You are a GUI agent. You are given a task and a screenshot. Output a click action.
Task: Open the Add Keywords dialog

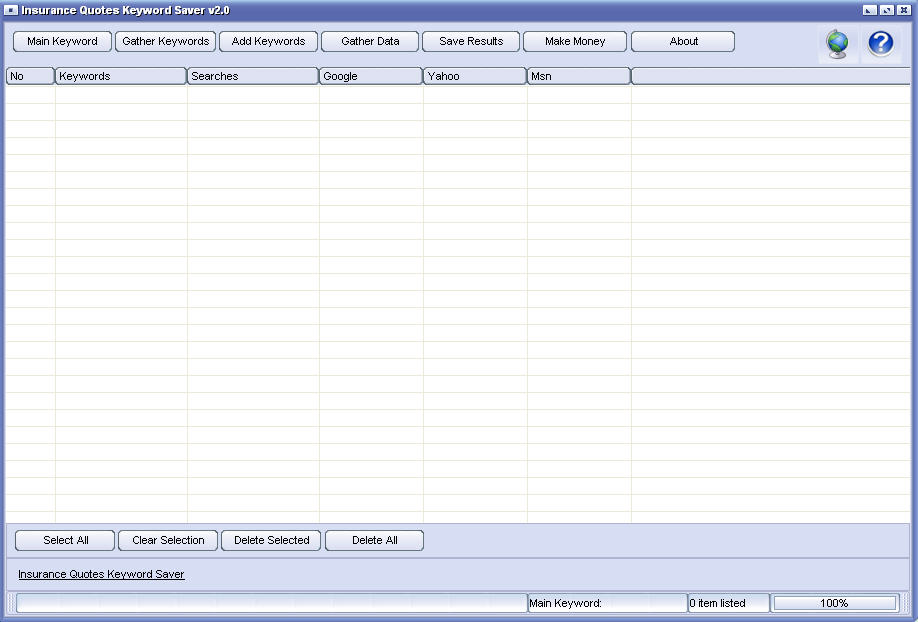tap(268, 42)
